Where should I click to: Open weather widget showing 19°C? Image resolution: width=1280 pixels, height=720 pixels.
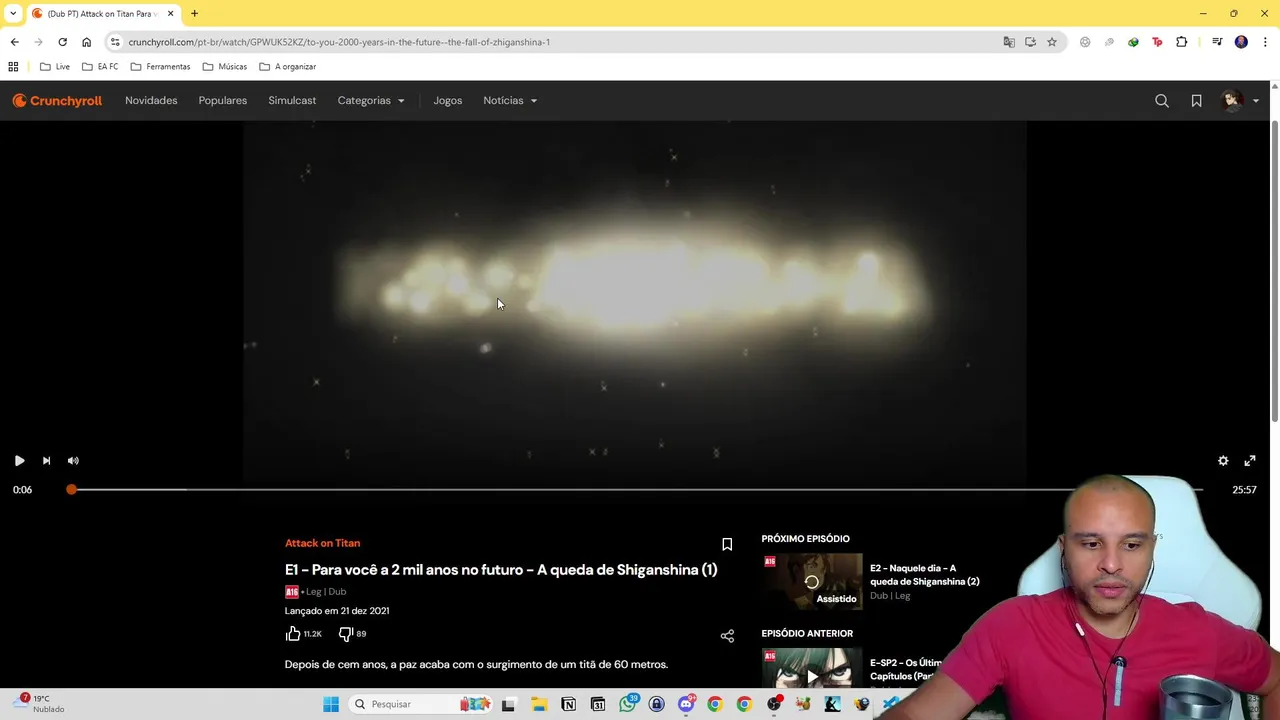pos(40,703)
